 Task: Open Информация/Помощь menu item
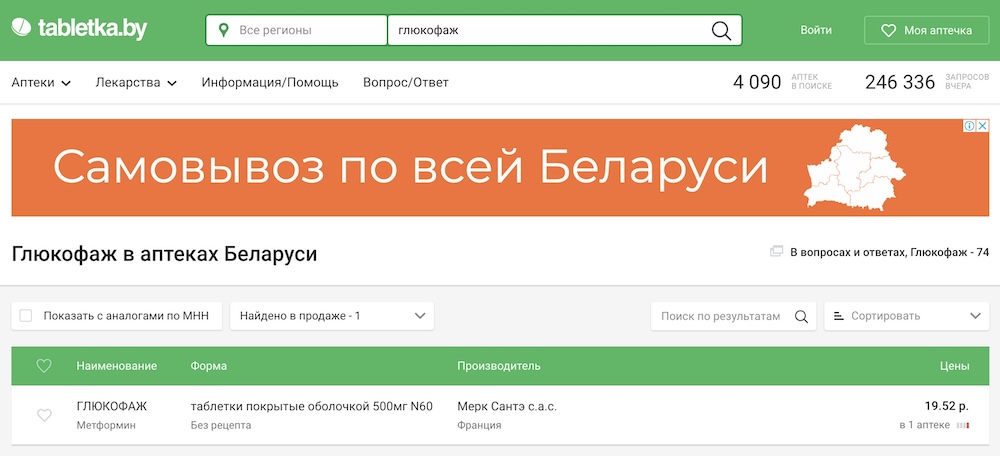(x=270, y=83)
